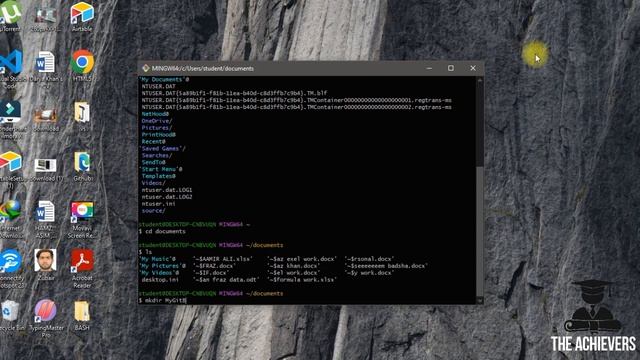Open the Github folder on desktop
Screen dimensions: 640x360
coord(82,165)
